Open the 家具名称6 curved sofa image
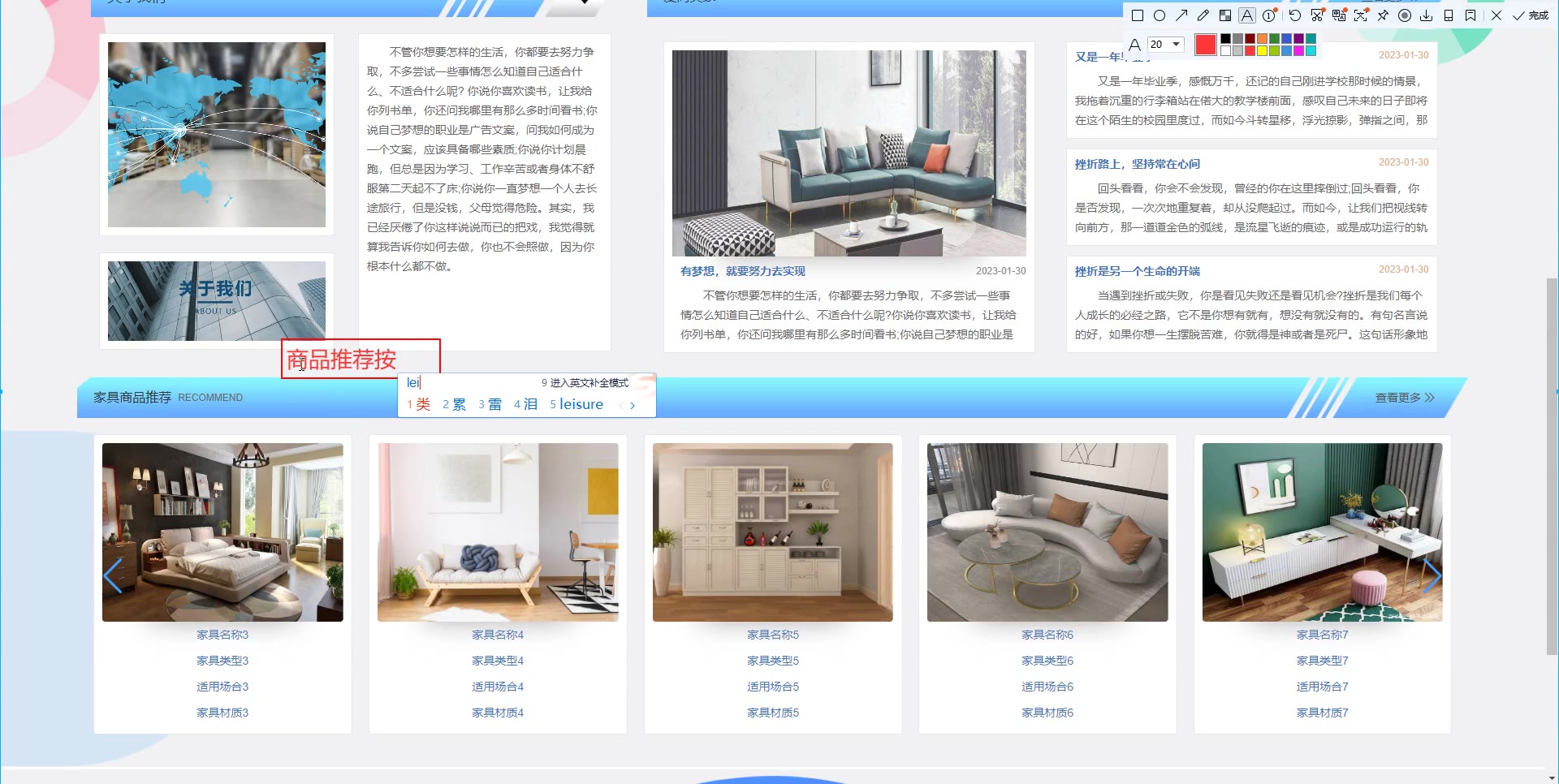Image resolution: width=1559 pixels, height=784 pixels. click(1047, 532)
